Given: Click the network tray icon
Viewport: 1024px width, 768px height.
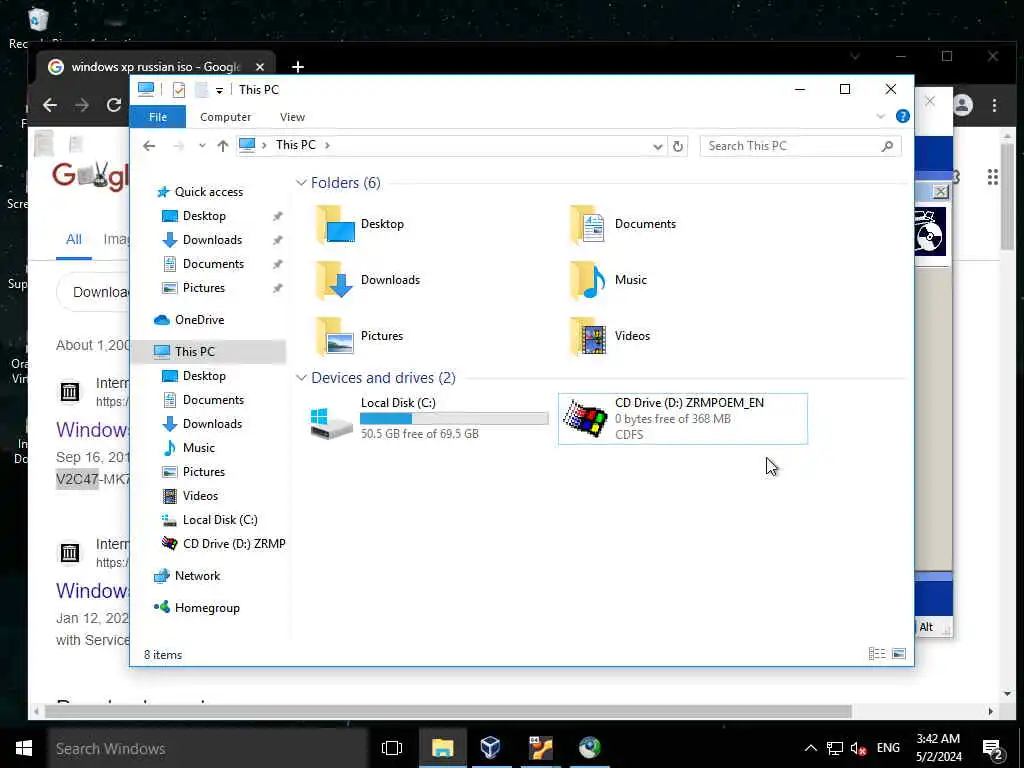Looking at the screenshot, I should [834, 748].
